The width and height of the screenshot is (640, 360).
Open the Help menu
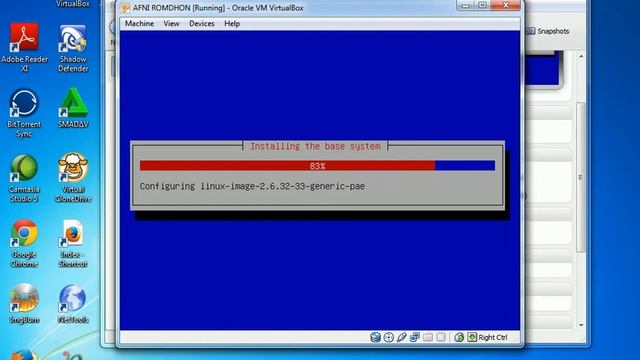(x=232, y=24)
